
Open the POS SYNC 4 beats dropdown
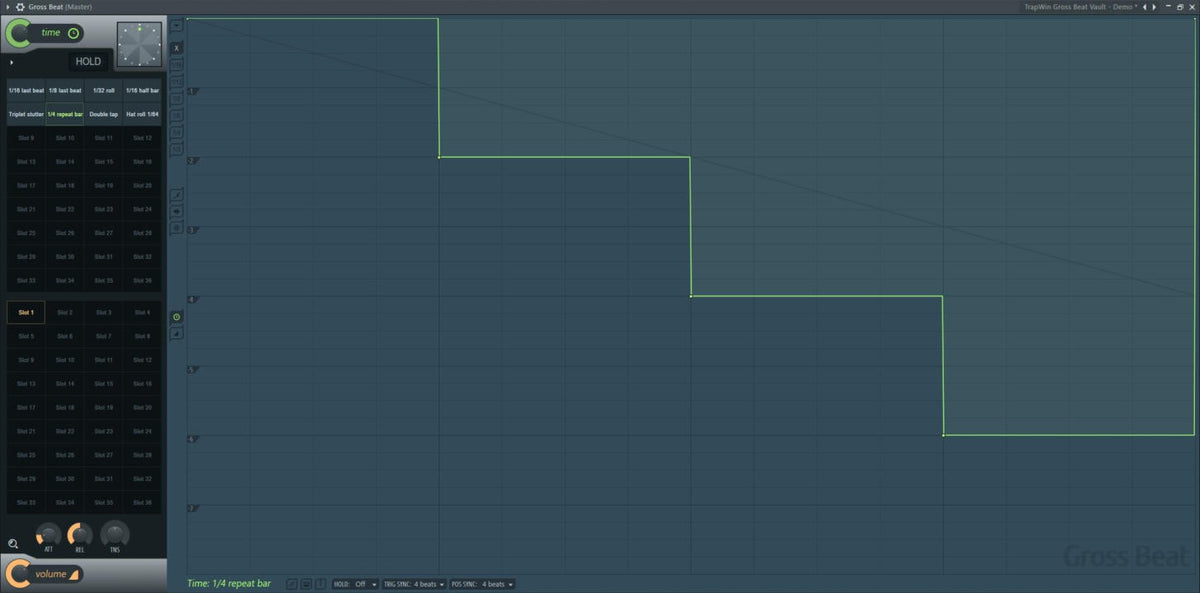[482, 584]
